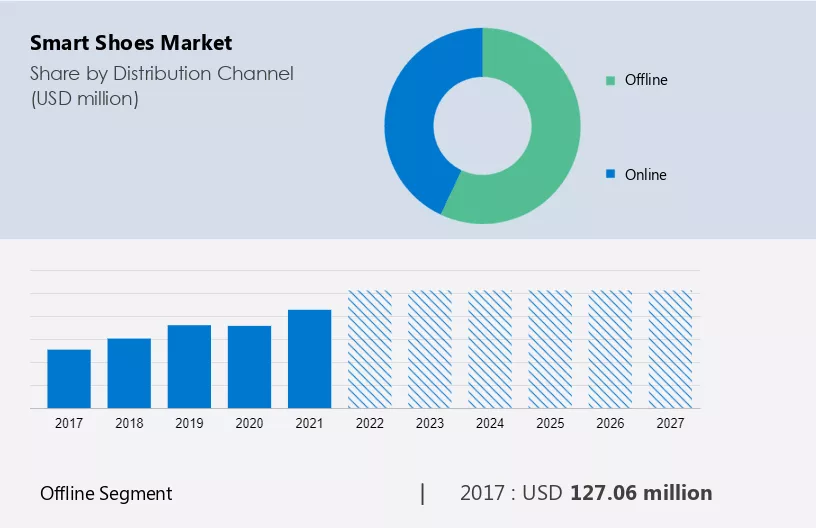Click the 2020 bar
The width and height of the screenshot is (816, 528).
click(x=249, y=367)
